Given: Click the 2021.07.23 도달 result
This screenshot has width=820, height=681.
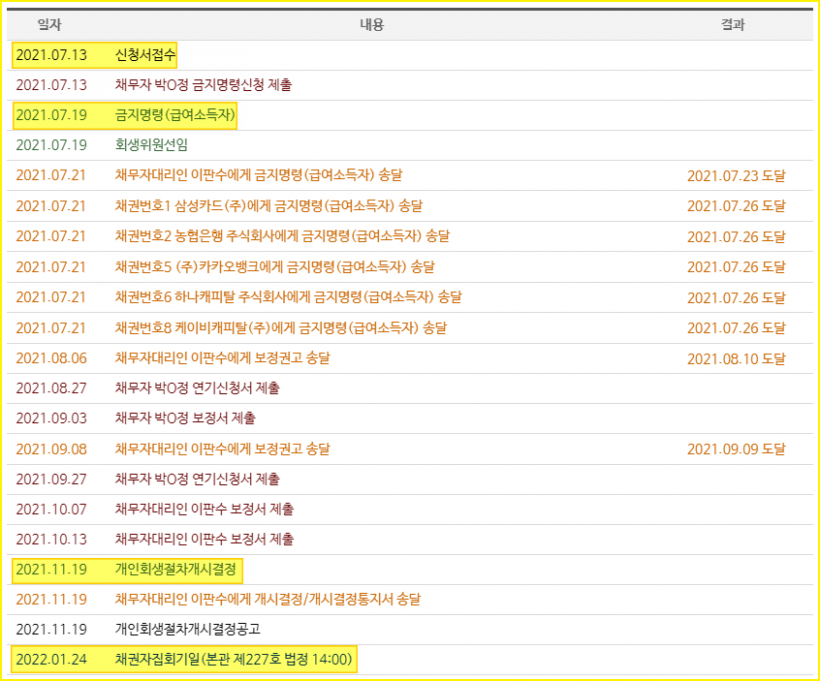Looking at the screenshot, I should 736,176.
